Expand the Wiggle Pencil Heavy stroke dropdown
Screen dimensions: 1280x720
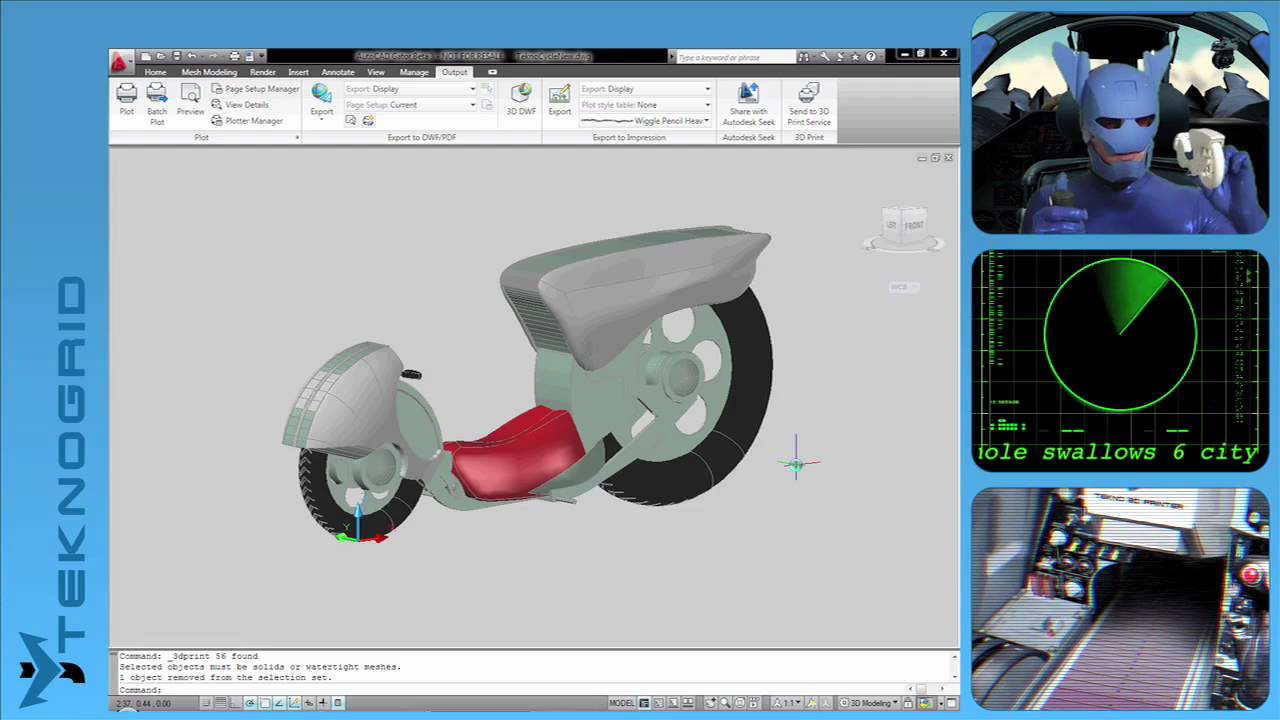(646, 121)
